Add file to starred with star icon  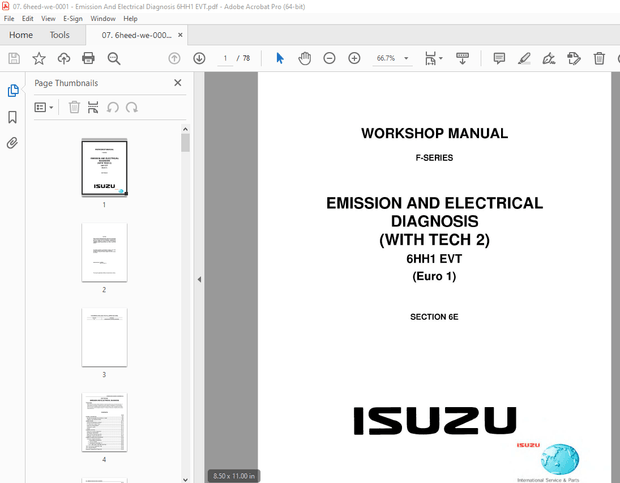39,58
